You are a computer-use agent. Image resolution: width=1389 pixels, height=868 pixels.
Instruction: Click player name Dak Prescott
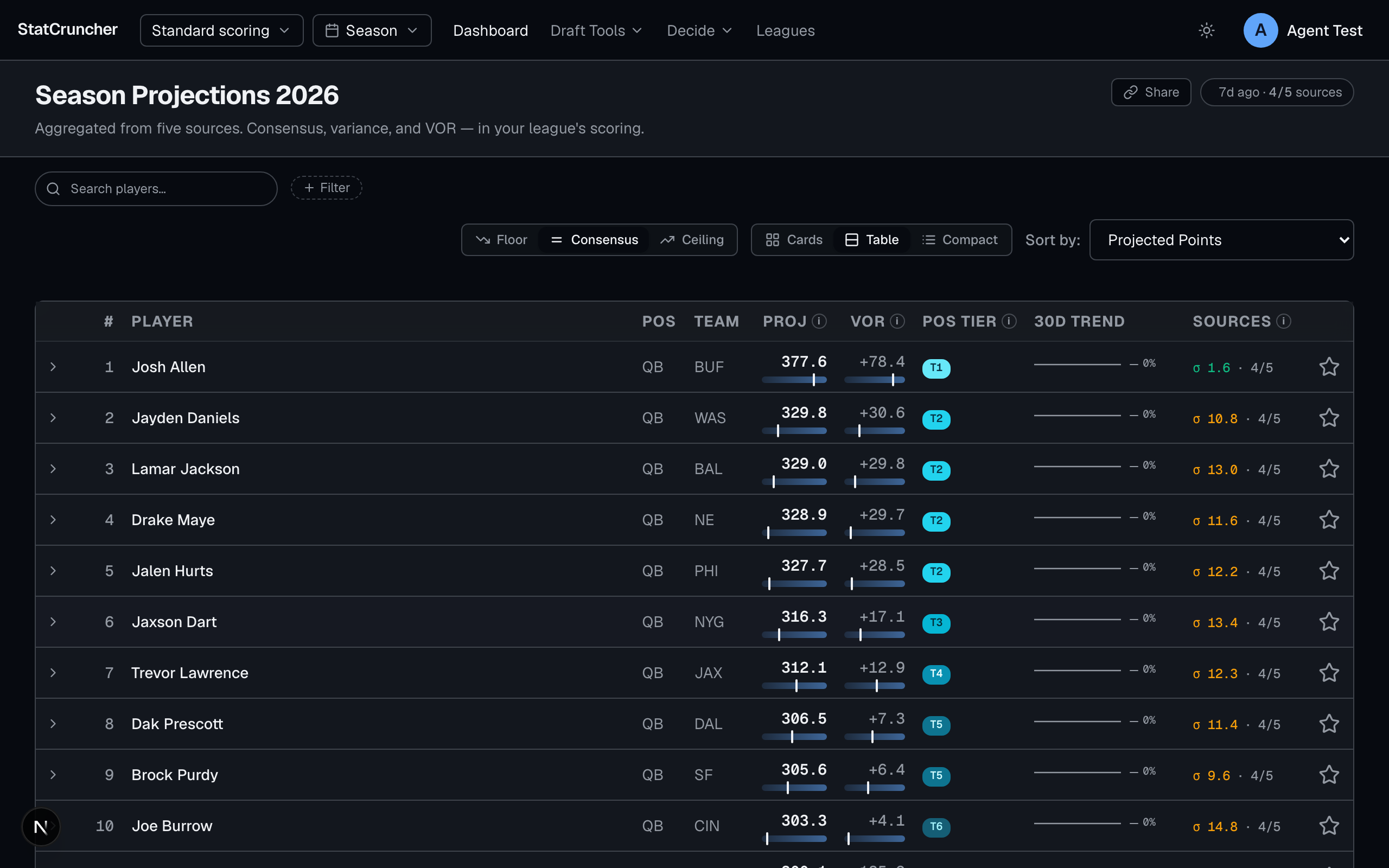coord(177,724)
